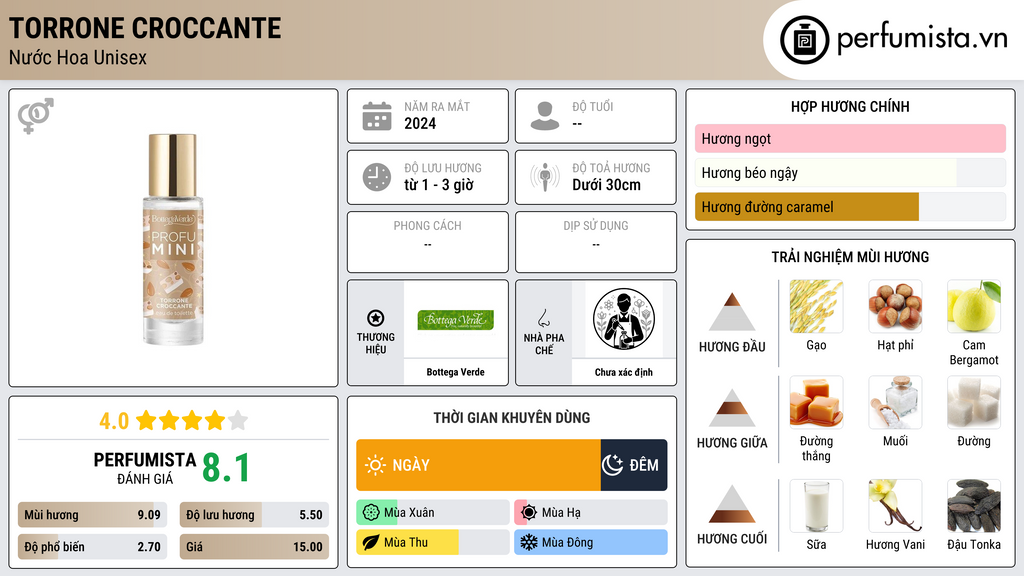Image resolution: width=1024 pixels, height=576 pixels.
Task: Click the Độ phổ biến 2.70 score bar
Action: [x=92, y=547]
